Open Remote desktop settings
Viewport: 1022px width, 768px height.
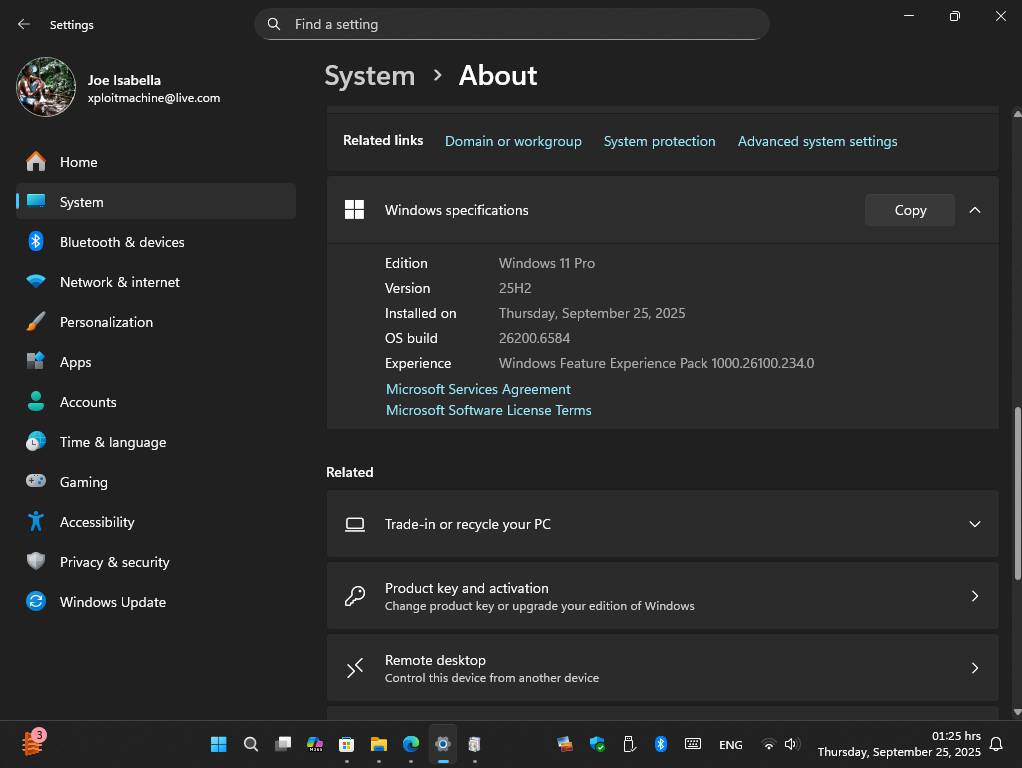point(663,667)
